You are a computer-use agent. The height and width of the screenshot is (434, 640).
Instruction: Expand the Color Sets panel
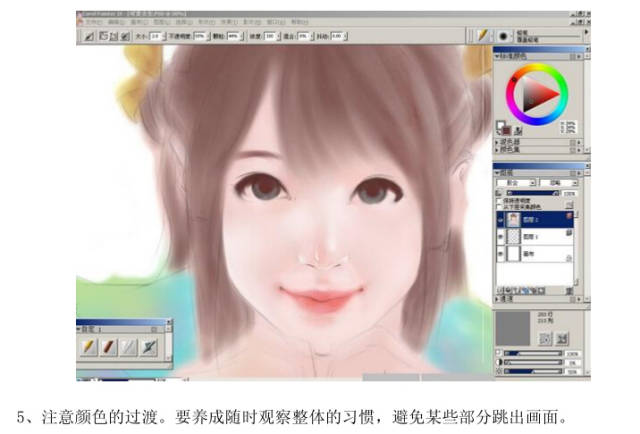click(497, 149)
